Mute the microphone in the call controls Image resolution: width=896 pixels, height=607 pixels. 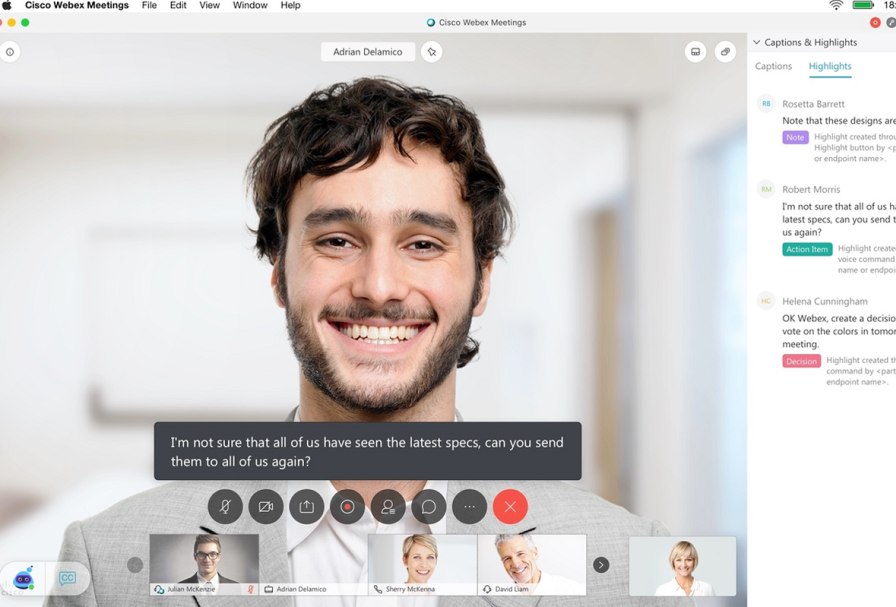coord(225,507)
